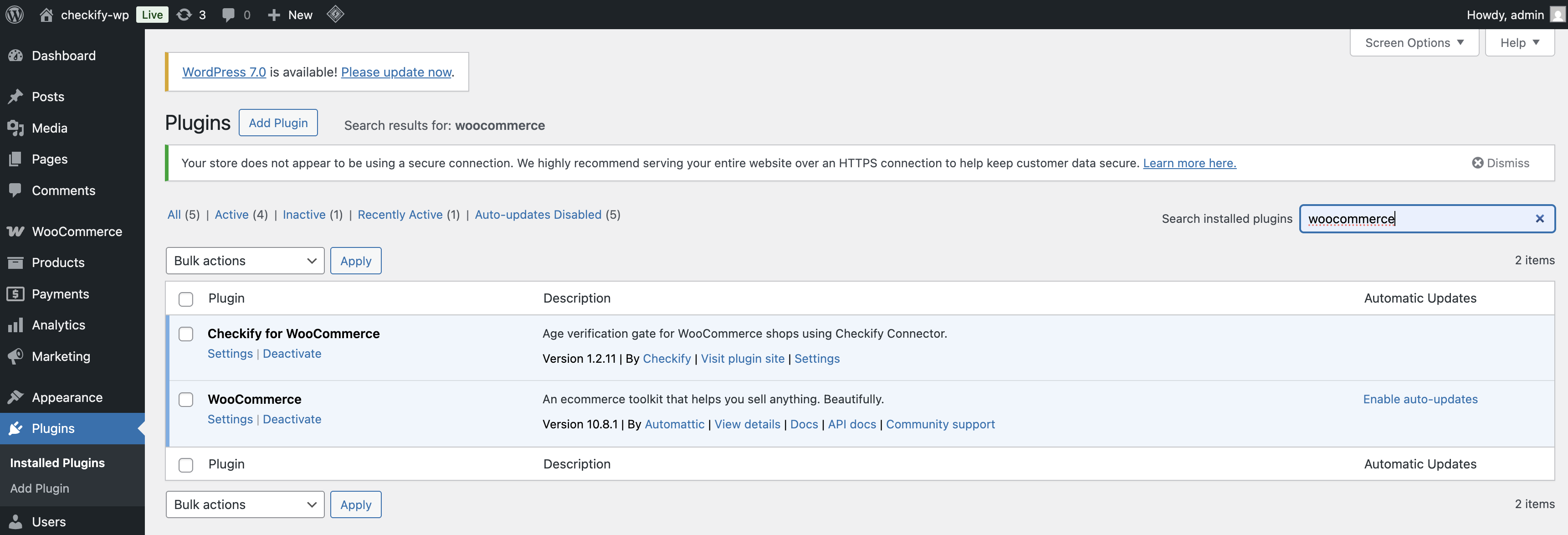This screenshot has width=1568, height=535.
Task: Filter plugins by Inactive
Action: [x=304, y=214]
